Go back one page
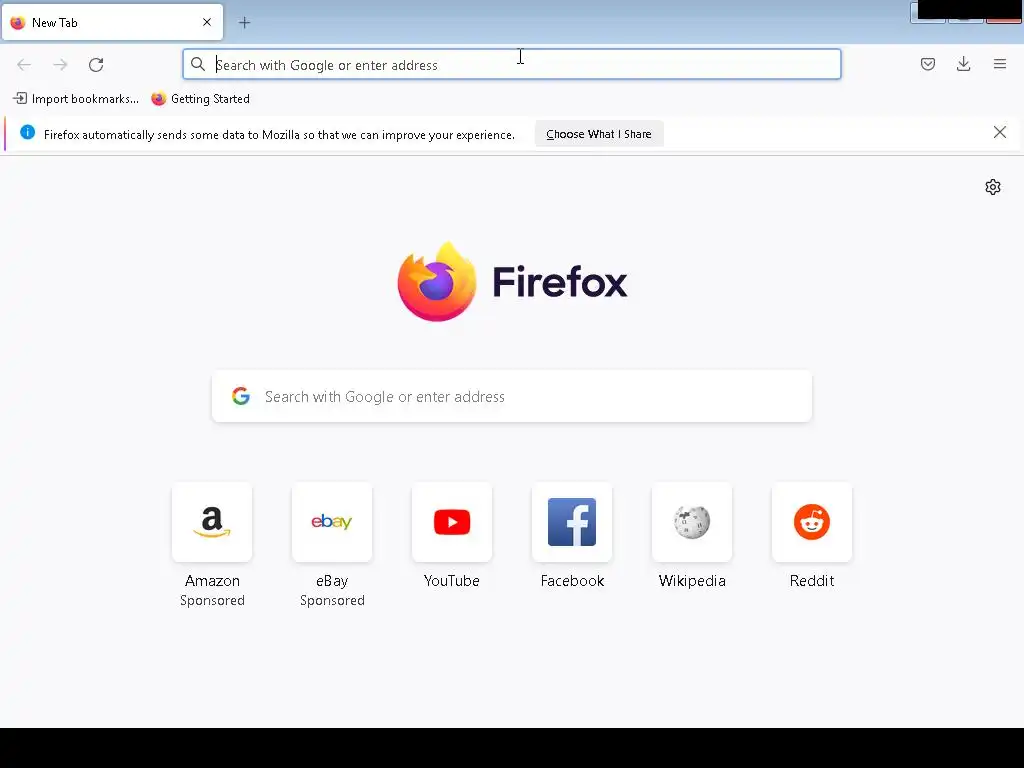Screen dimensions: 1024x768 point(24,65)
